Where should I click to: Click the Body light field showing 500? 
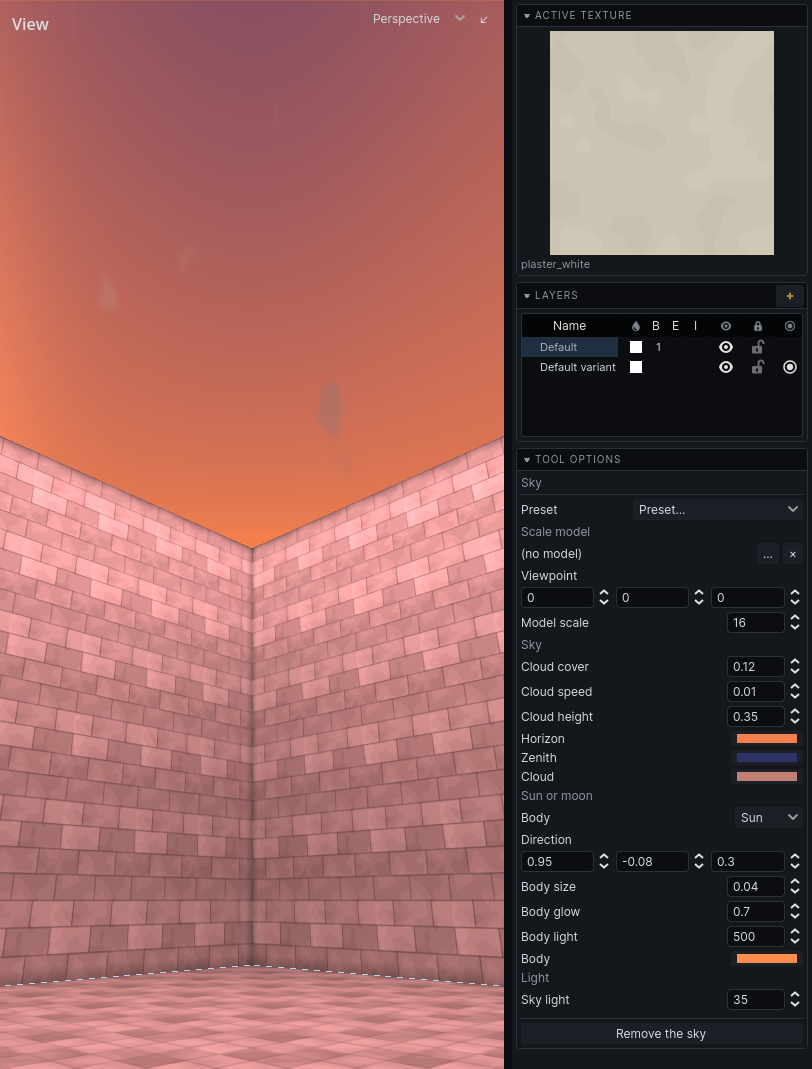pyautogui.click(x=755, y=937)
